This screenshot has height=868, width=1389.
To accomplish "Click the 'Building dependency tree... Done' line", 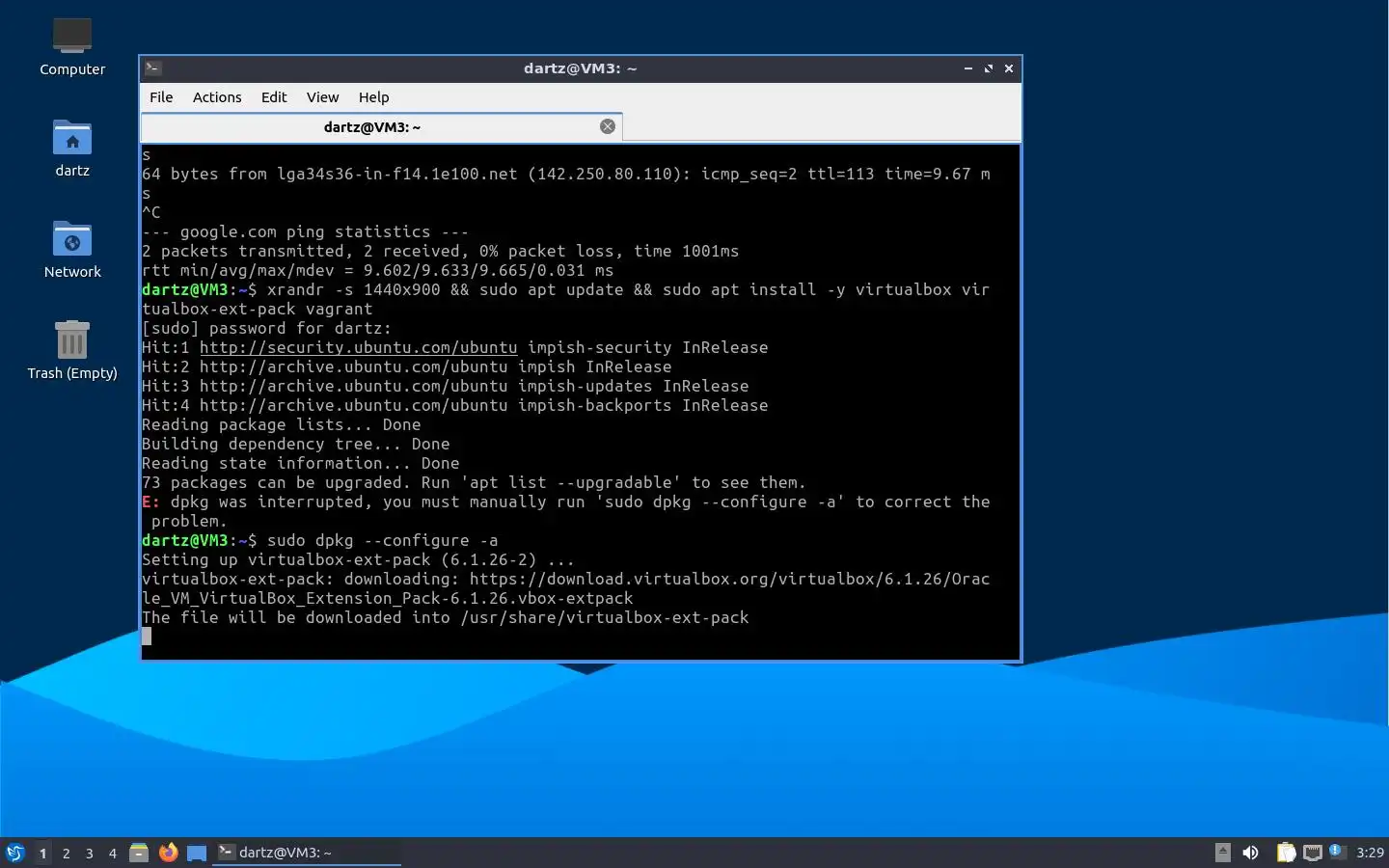I will (295, 444).
